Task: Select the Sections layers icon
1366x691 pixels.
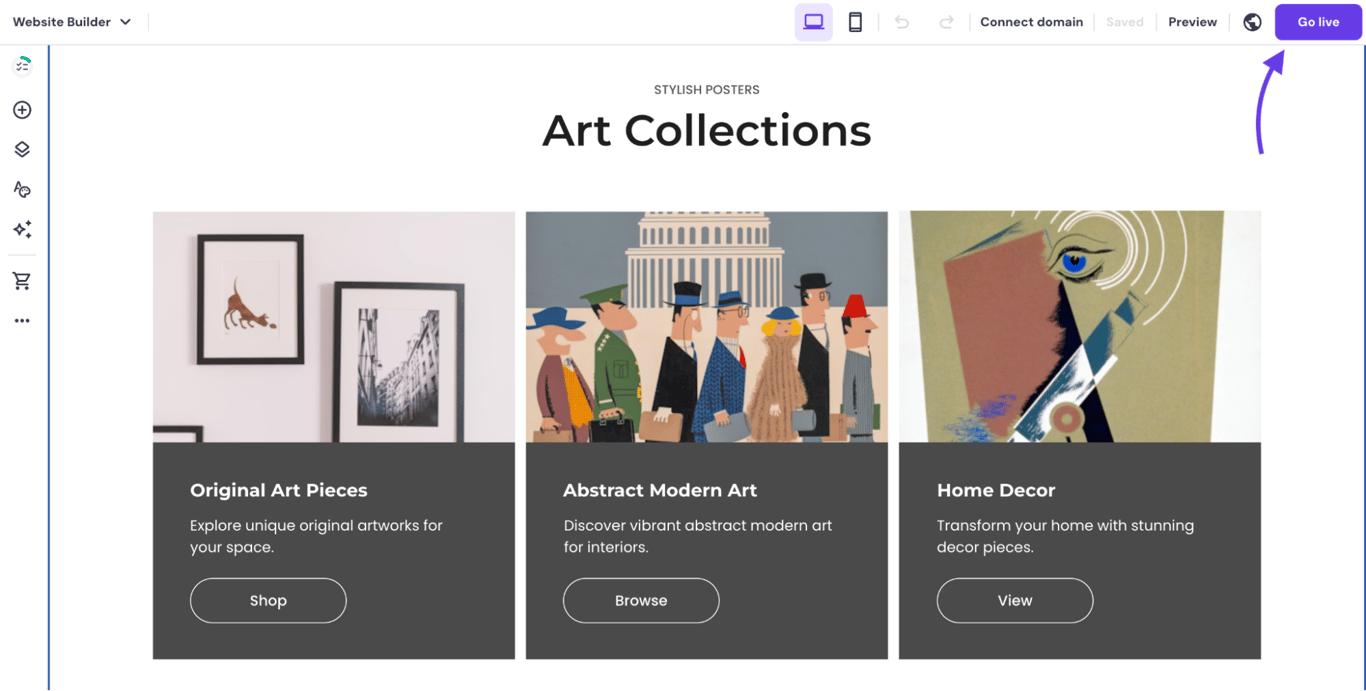Action: (21, 149)
